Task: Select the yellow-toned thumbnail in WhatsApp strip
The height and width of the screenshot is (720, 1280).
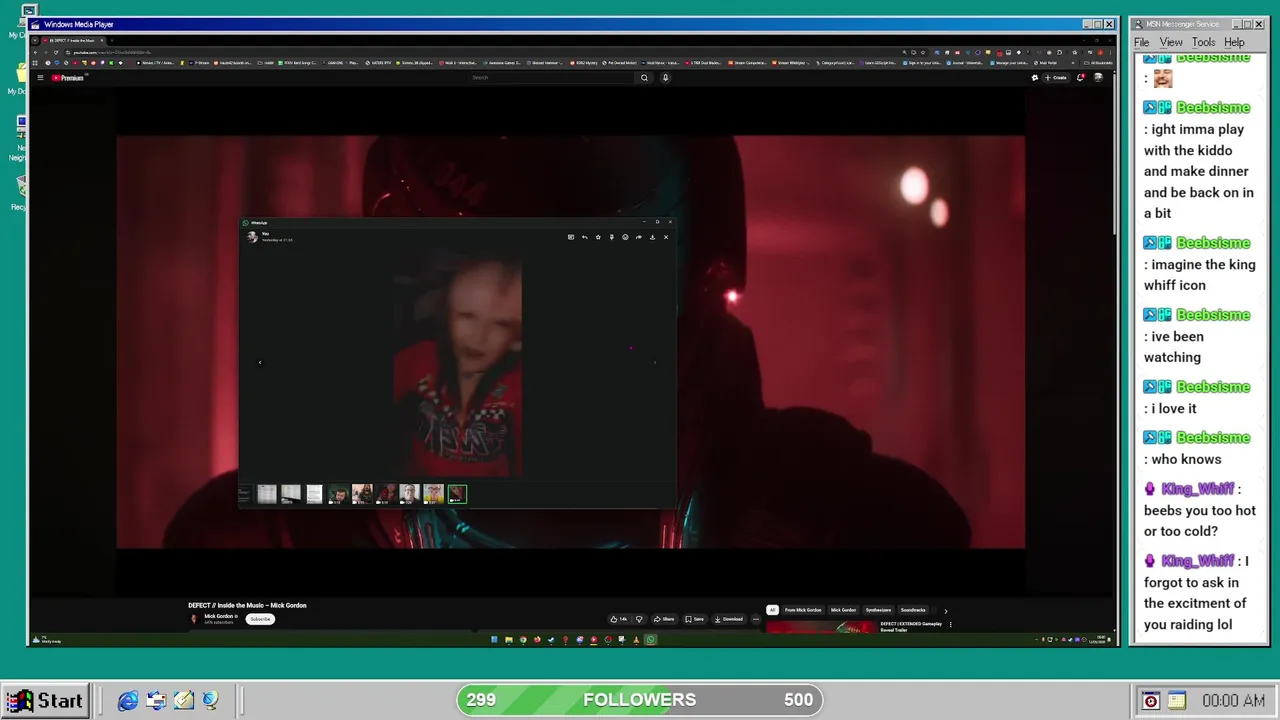Action: point(433,493)
